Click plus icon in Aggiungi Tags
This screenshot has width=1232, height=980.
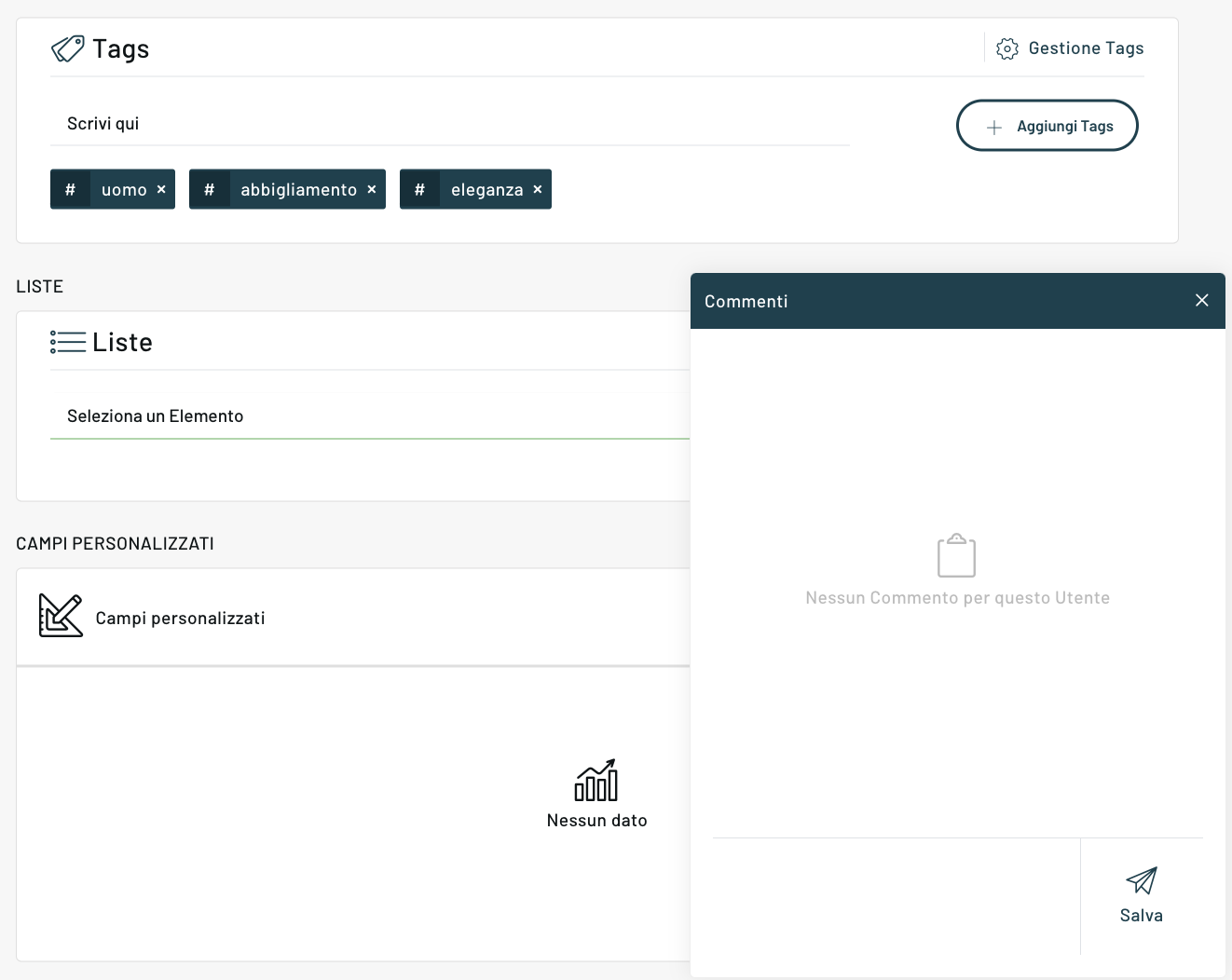click(994, 128)
